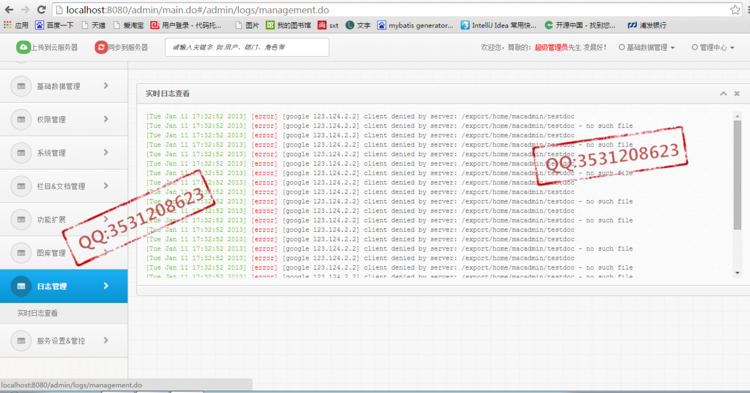Open the 基础数据管理 top dropdown
Viewport: 750px width, 393px height.
(647, 47)
